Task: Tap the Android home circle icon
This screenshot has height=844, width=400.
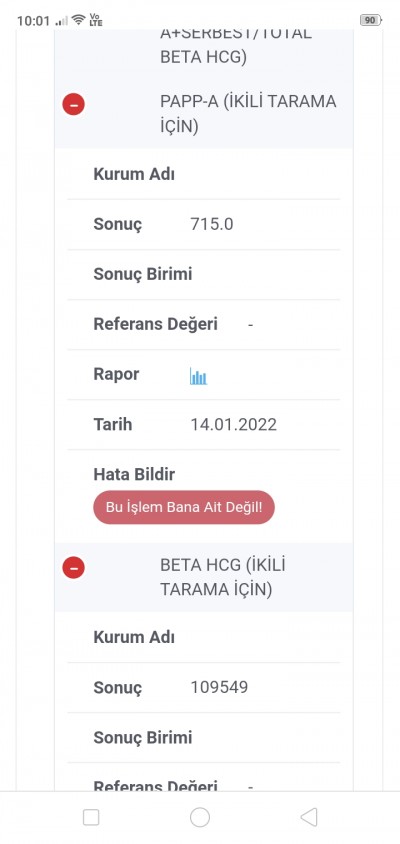Action: (x=200, y=817)
